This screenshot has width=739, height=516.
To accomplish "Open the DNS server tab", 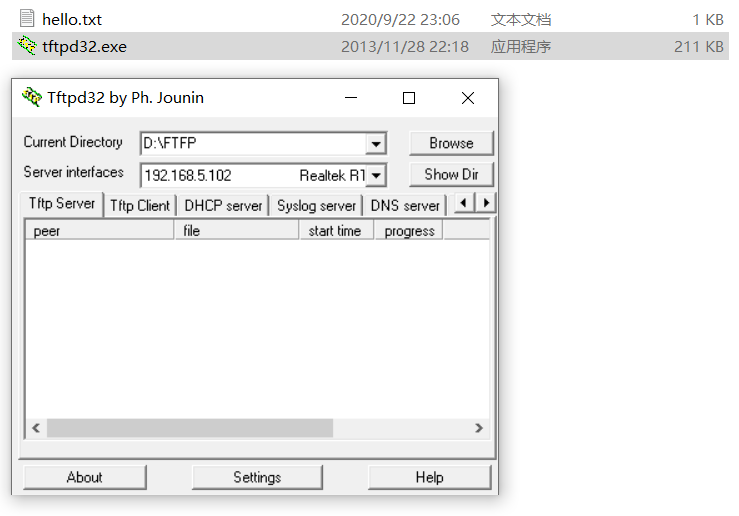I will pos(405,206).
